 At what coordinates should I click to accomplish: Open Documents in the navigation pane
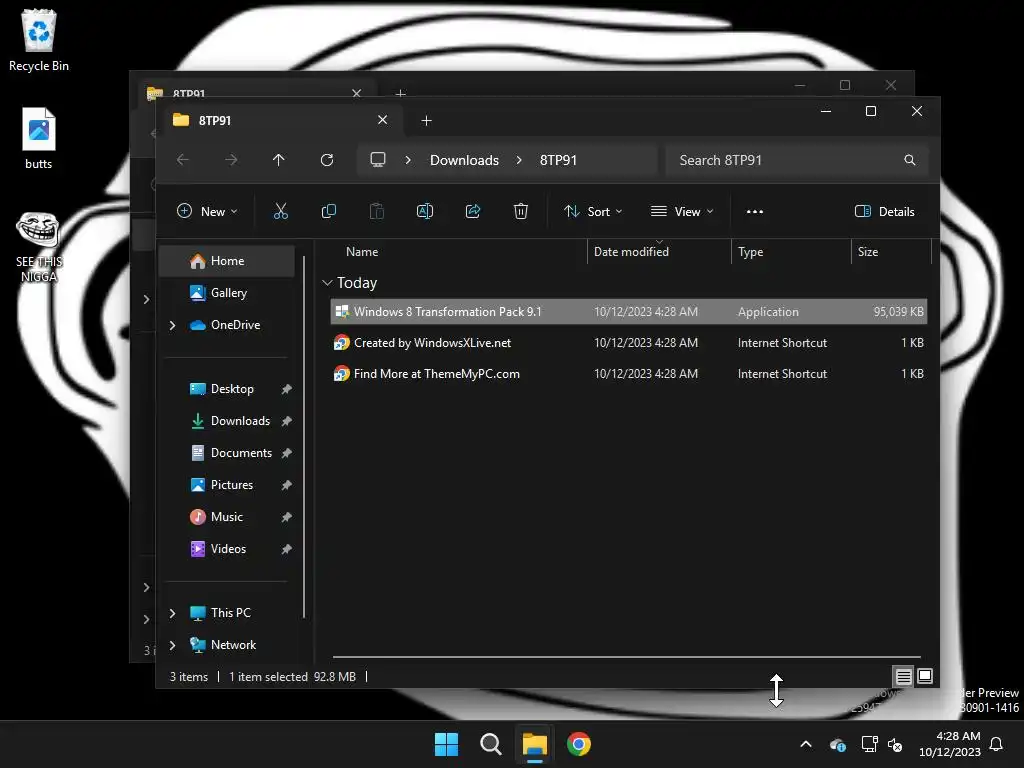click(x=227, y=453)
